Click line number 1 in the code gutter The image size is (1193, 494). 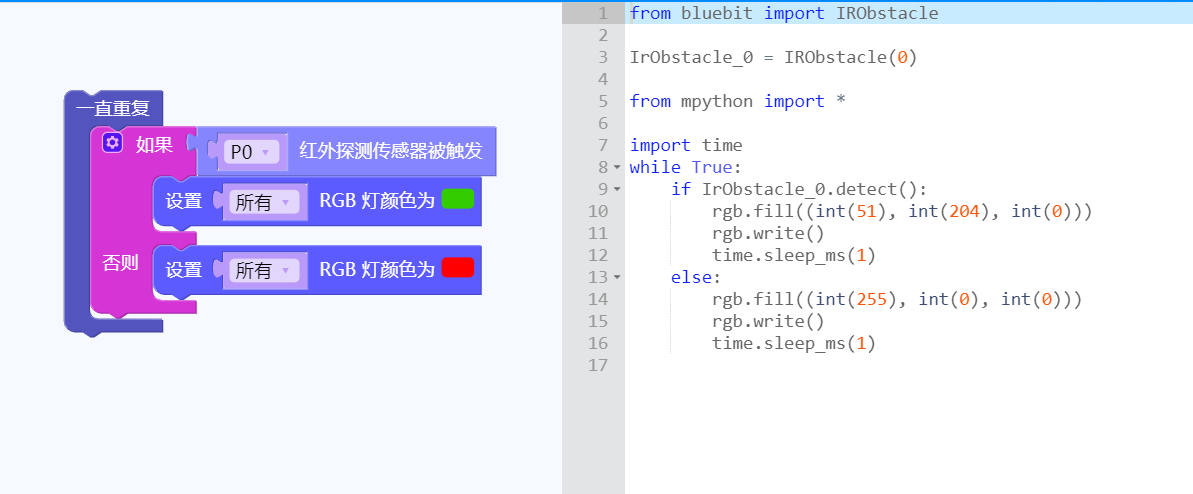point(601,13)
